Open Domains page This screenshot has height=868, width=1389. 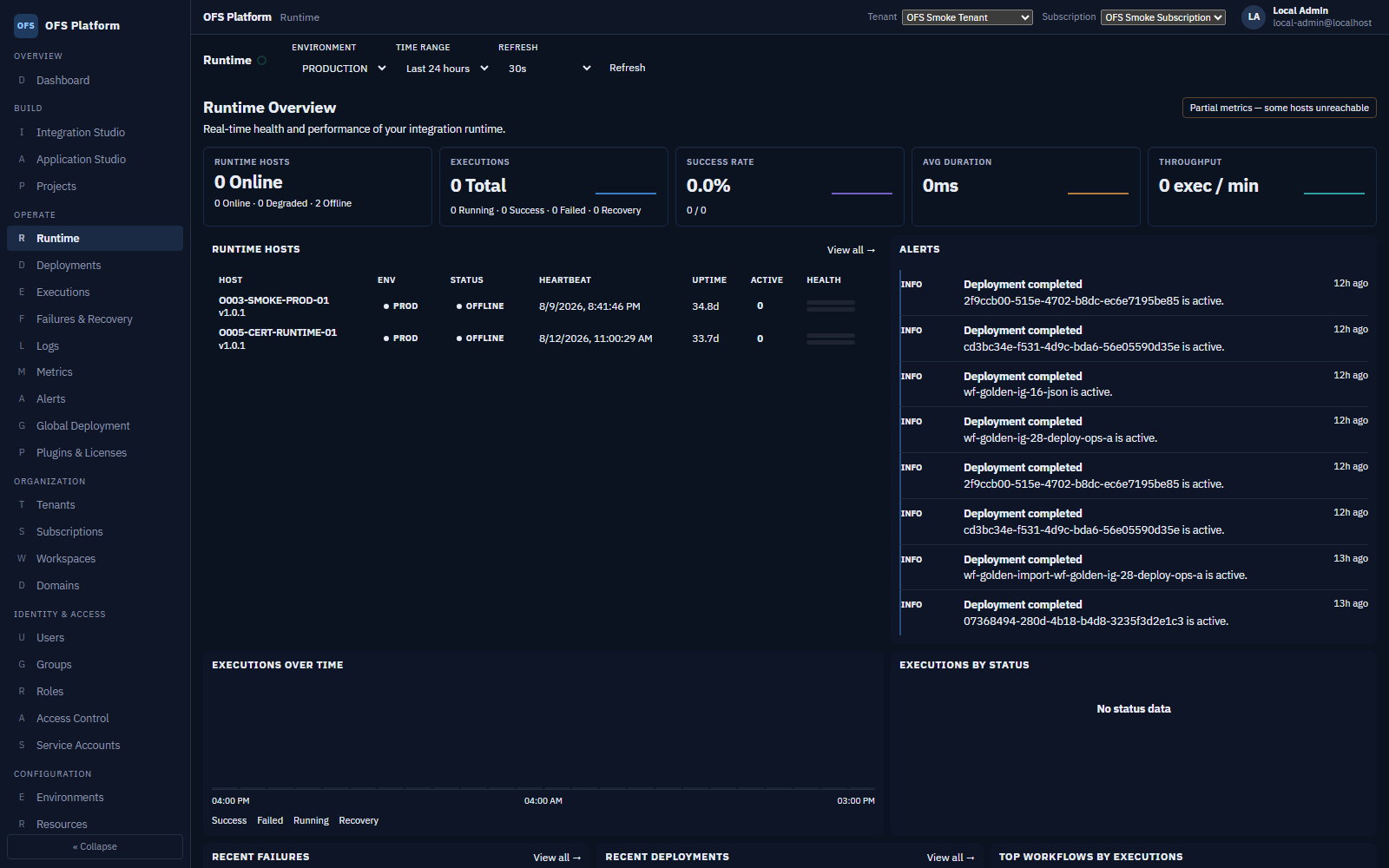(95, 586)
